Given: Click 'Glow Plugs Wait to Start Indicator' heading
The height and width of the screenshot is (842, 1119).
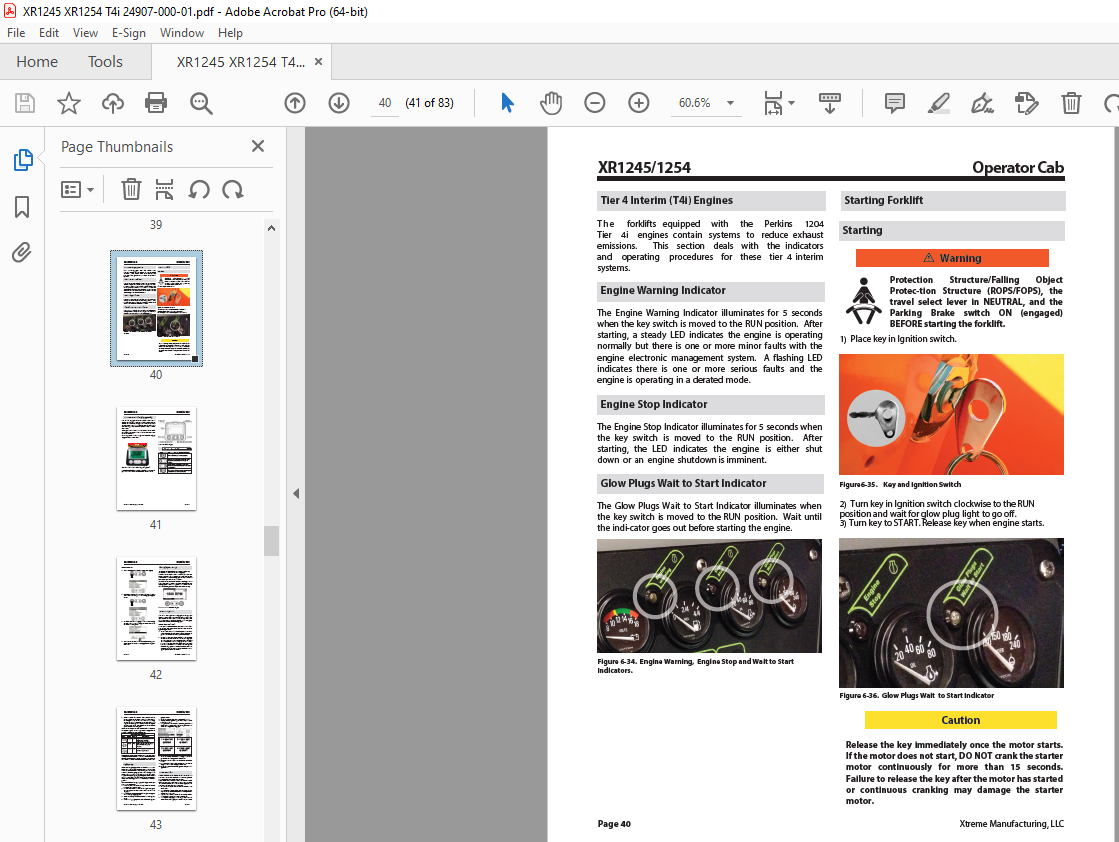Looking at the screenshot, I should (683, 483).
